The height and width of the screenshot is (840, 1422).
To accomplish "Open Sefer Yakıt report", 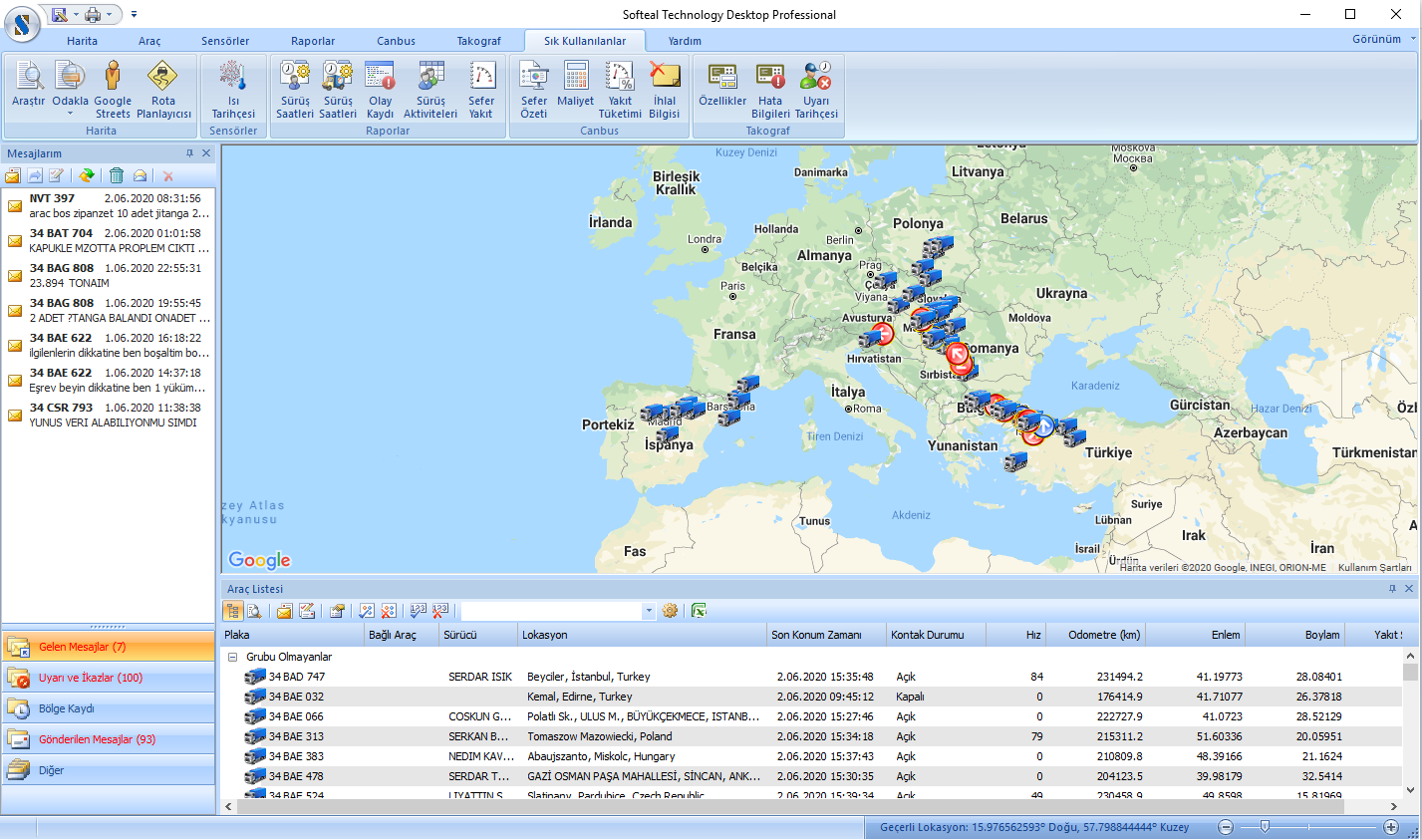I will click(481, 90).
